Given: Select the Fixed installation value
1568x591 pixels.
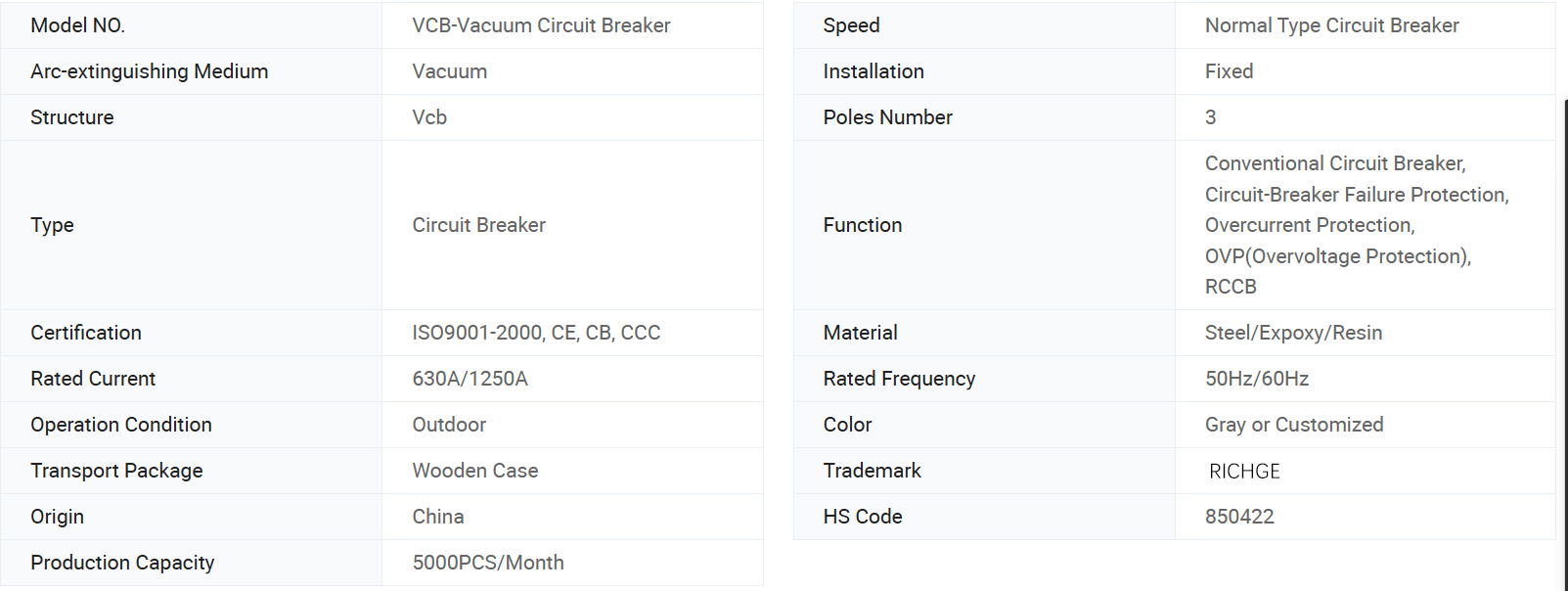Looking at the screenshot, I should coord(1229,71).
